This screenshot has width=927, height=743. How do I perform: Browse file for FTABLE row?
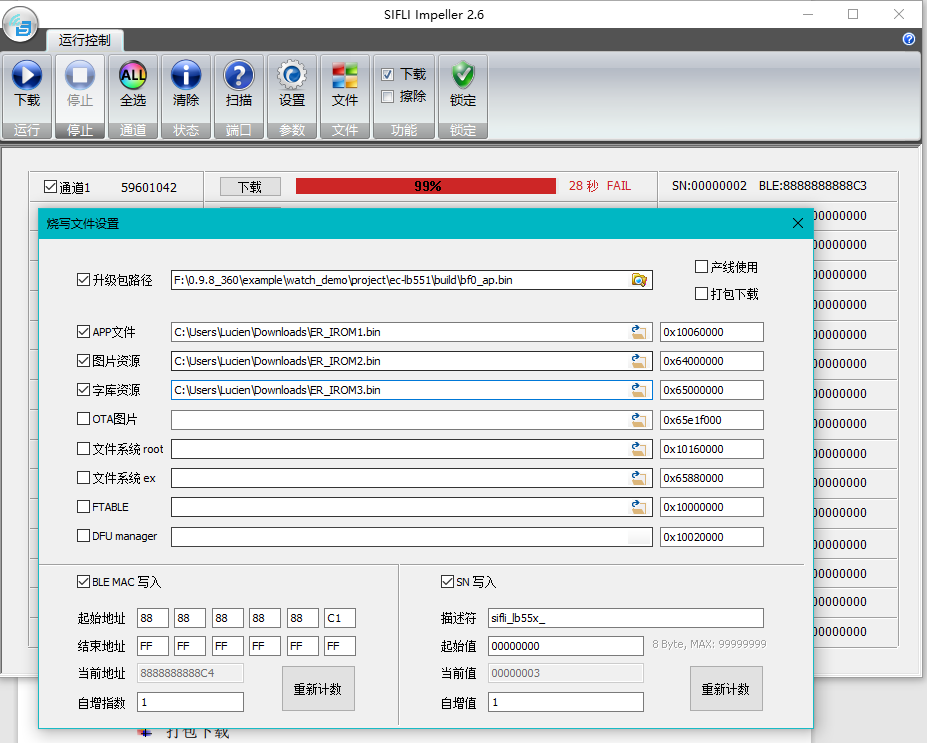(638, 507)
